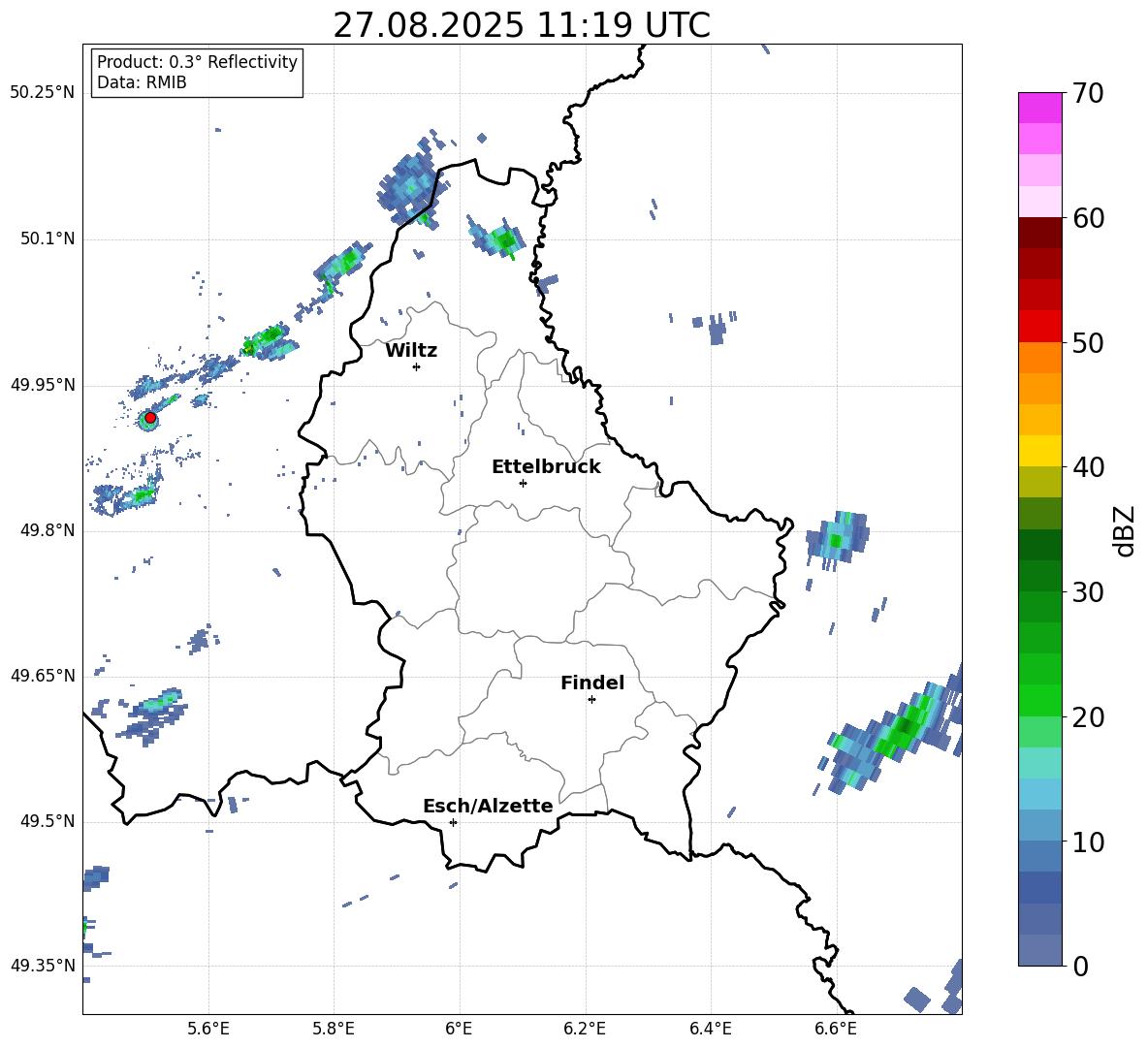Click the yellow colorbar segment at 40
The image size is (1148, 1048).
tap(1039, 451)
